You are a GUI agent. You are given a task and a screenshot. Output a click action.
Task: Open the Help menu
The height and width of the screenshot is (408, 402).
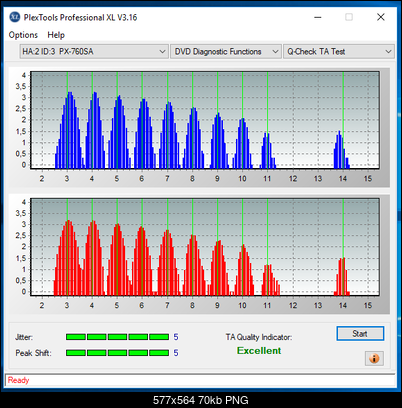(x=56, y=35)
